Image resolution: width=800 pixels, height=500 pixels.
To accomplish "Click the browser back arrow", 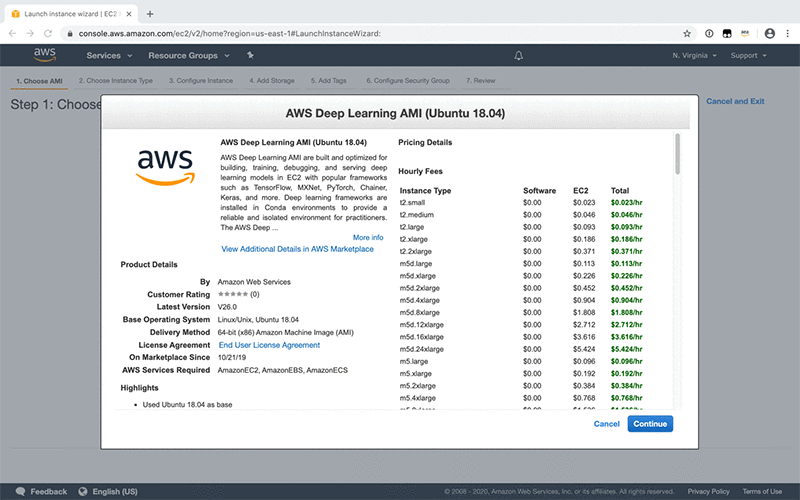I will point(13,34).
